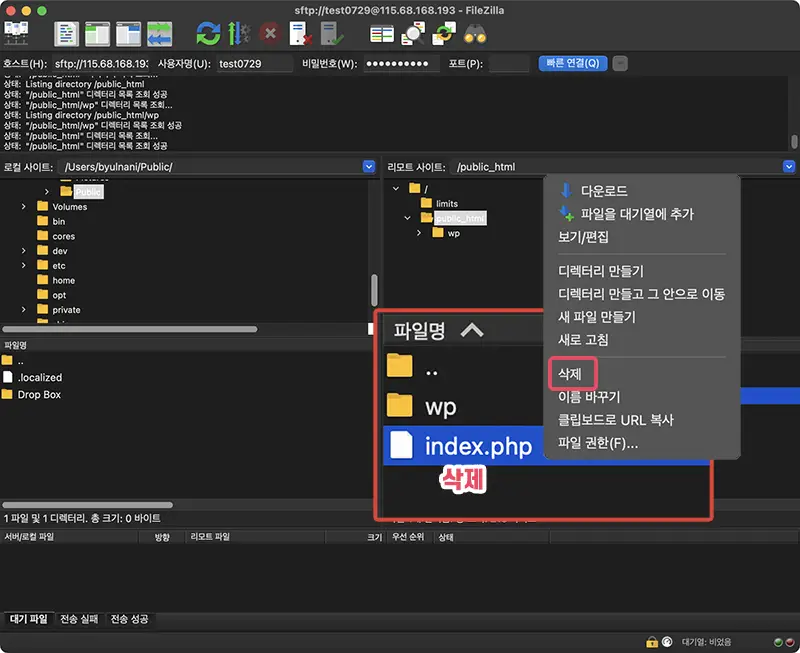Expand the wp folder in remote tree
Image resolution: width=800 pixels, height=653 pixels.
419,233
